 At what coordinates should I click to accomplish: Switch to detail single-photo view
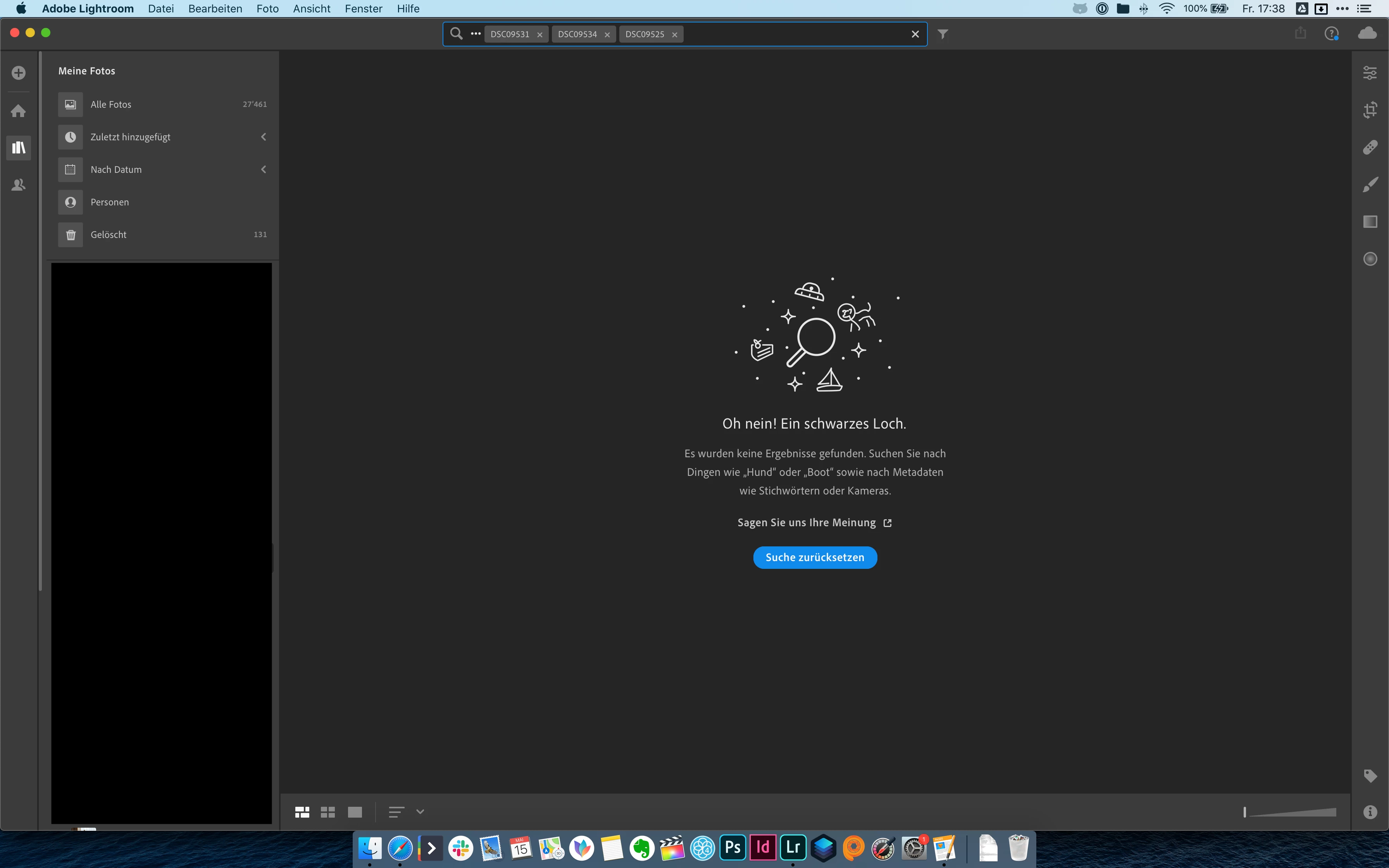click(355, 812)
